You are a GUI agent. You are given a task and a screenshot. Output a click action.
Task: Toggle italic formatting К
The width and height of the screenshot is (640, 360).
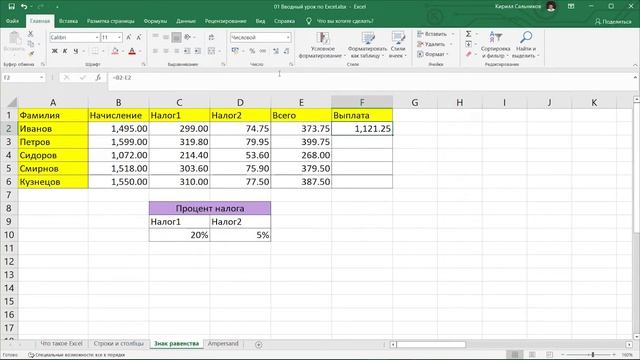[65, 51]
